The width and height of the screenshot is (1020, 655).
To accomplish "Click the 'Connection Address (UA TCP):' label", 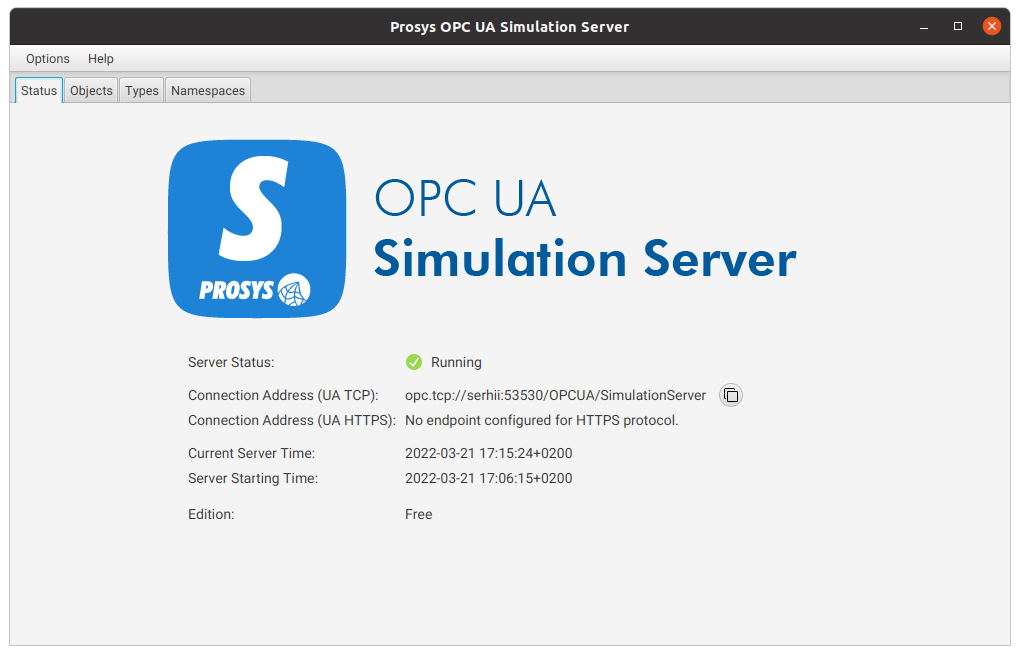I will [283, 395].
